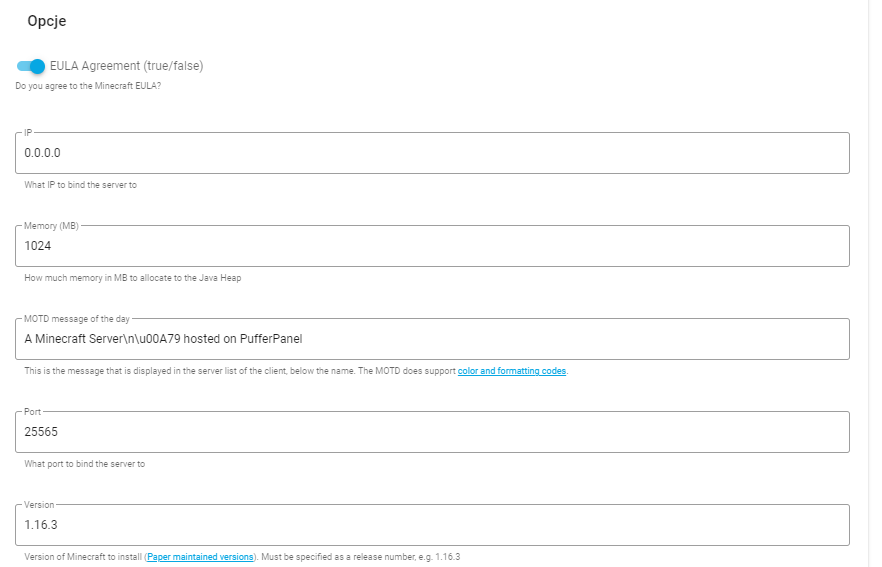Click the IP field containing 0.0.0.0
Image resolution: width=882 pixels, height=567 pixels.
coord(432,154)
